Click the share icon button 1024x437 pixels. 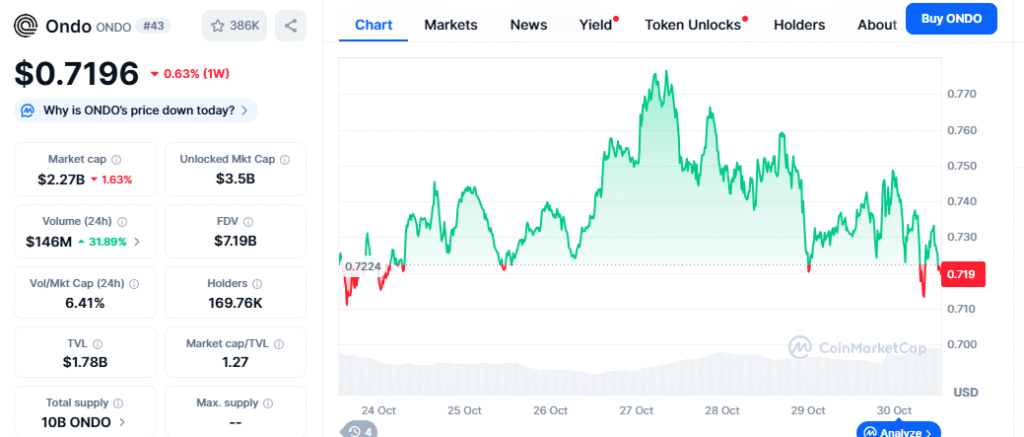point(290,25)
